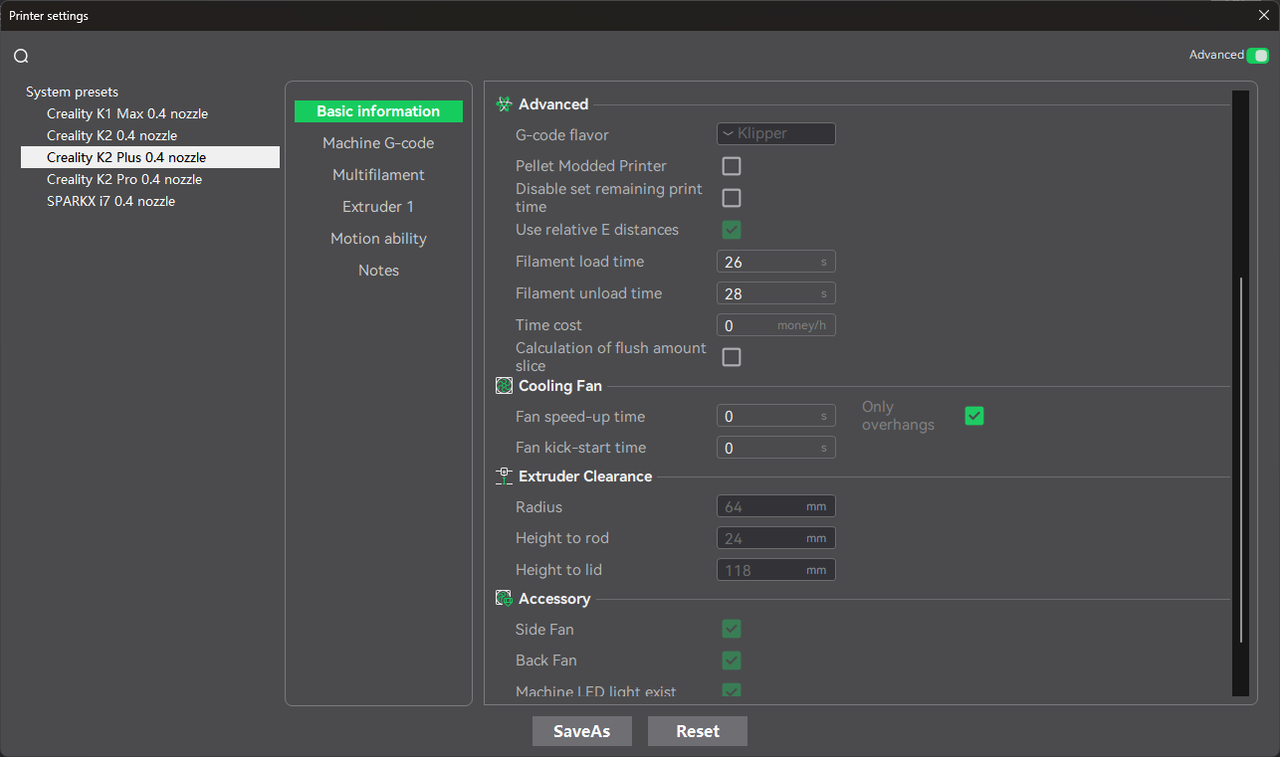Screen dimensions: 1280x757
Task: Click the settings panel vertical scrollbar
Action: tap(1240, 460)
